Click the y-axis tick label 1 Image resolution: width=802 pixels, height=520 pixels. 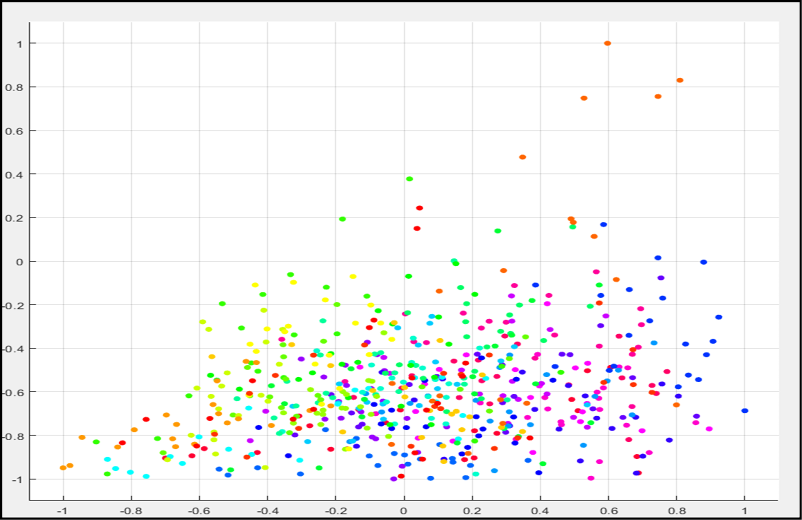(x=19, y=44)
